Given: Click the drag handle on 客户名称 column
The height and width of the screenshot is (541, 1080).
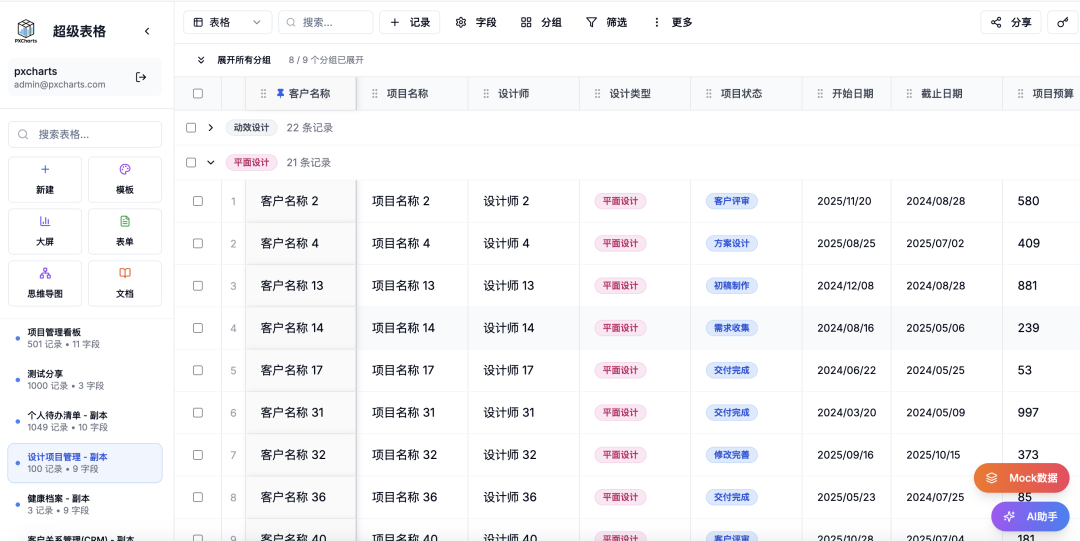Looking at the screenshot, I should [x=263, y=94].
